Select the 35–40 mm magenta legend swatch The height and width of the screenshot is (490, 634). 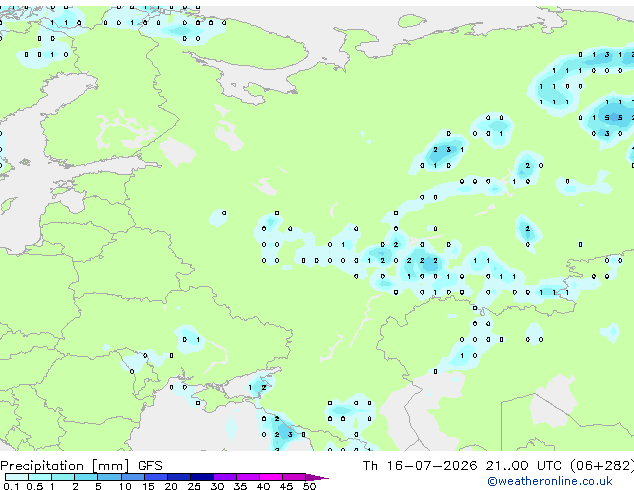click(247, 477)
